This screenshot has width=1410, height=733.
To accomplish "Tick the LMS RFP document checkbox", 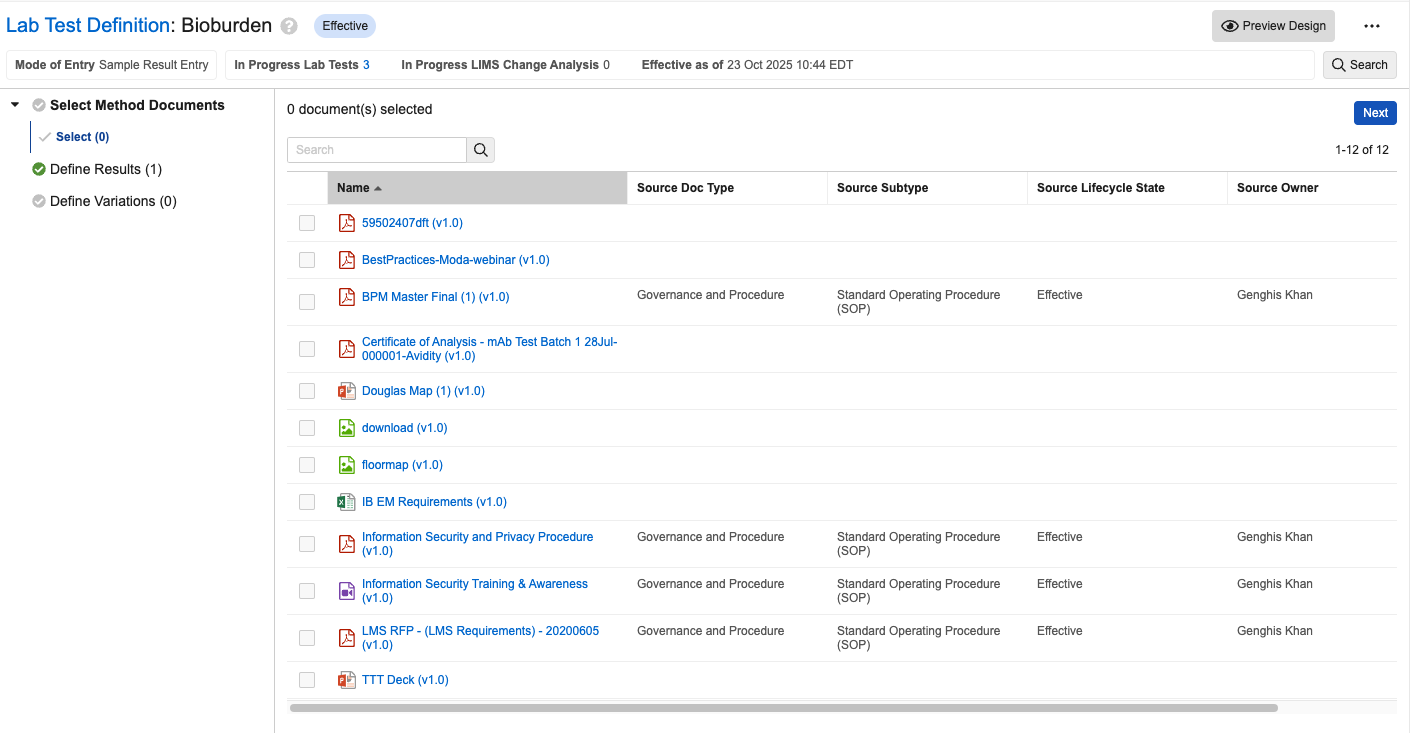I will [307, 638].
